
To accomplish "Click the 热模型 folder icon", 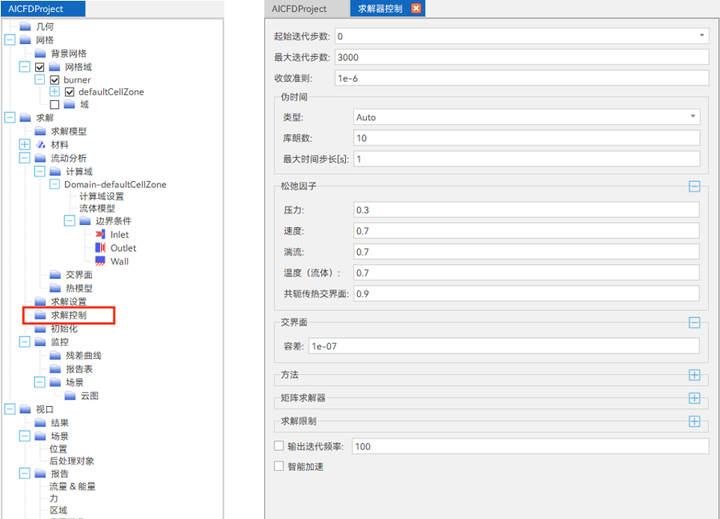I will (55, 288).
